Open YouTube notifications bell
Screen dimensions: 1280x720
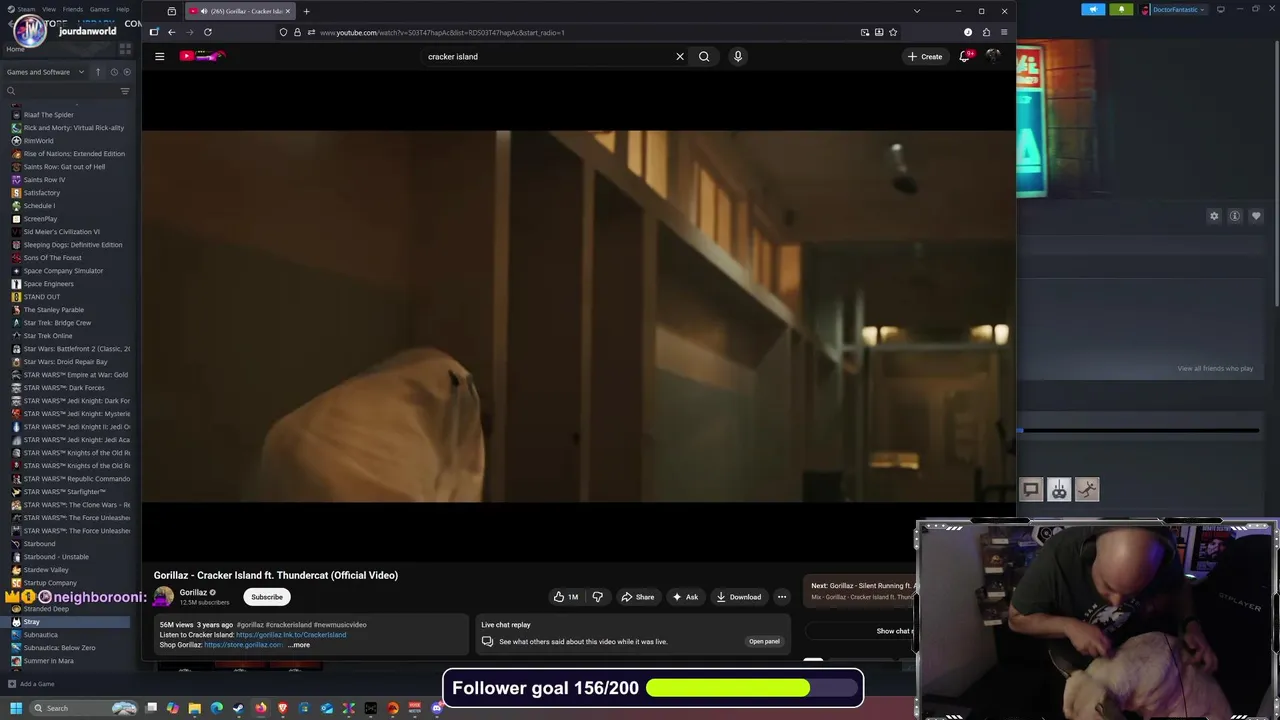pos(965,56)
